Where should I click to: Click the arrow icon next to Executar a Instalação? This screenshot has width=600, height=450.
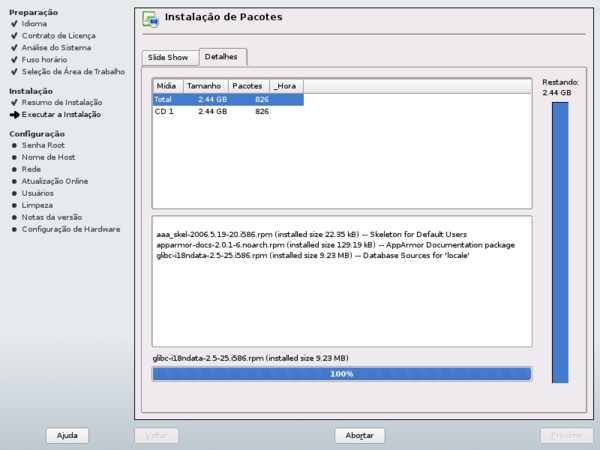point(15,114)
